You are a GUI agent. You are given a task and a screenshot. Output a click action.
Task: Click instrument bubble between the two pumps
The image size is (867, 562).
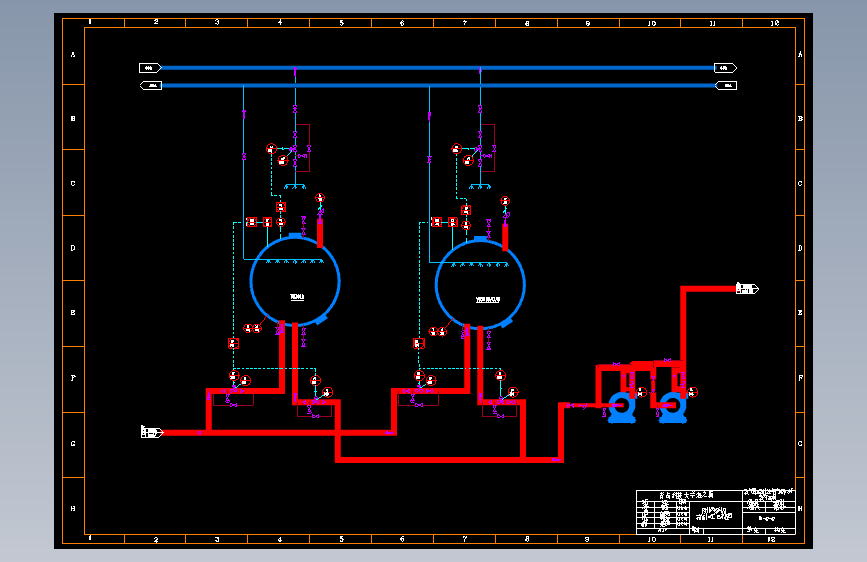click(641, 392)
